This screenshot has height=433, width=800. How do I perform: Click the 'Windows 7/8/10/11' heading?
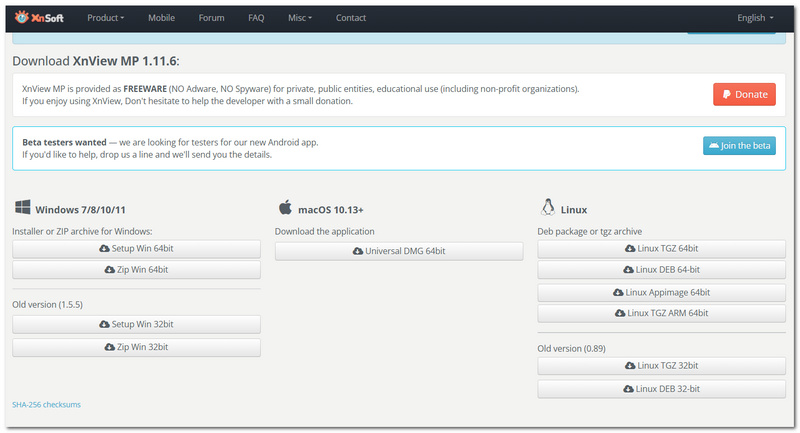(x=80, y=210)
